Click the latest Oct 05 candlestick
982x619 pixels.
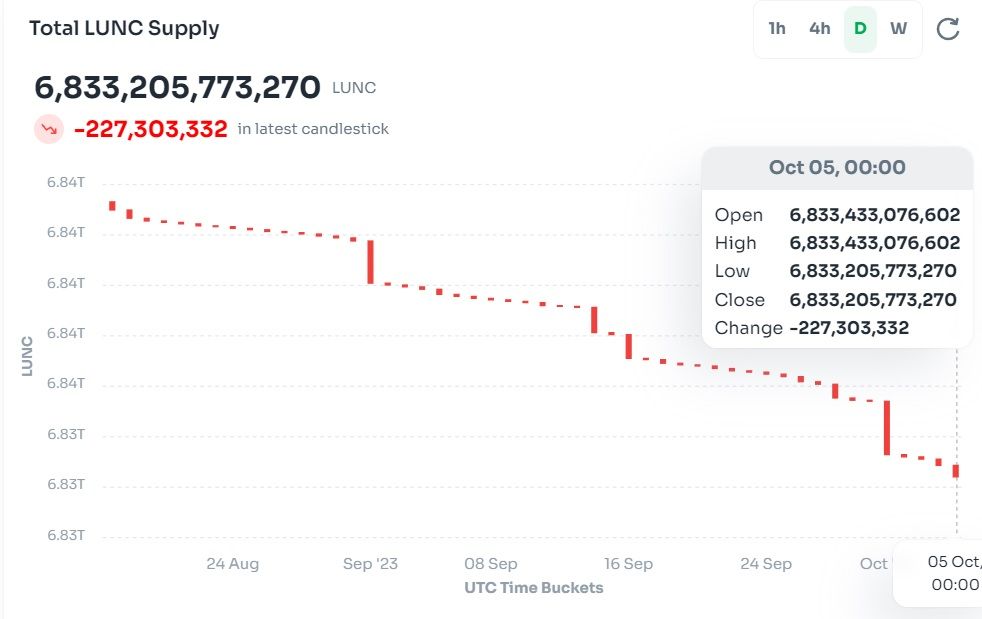pos(956,470)
